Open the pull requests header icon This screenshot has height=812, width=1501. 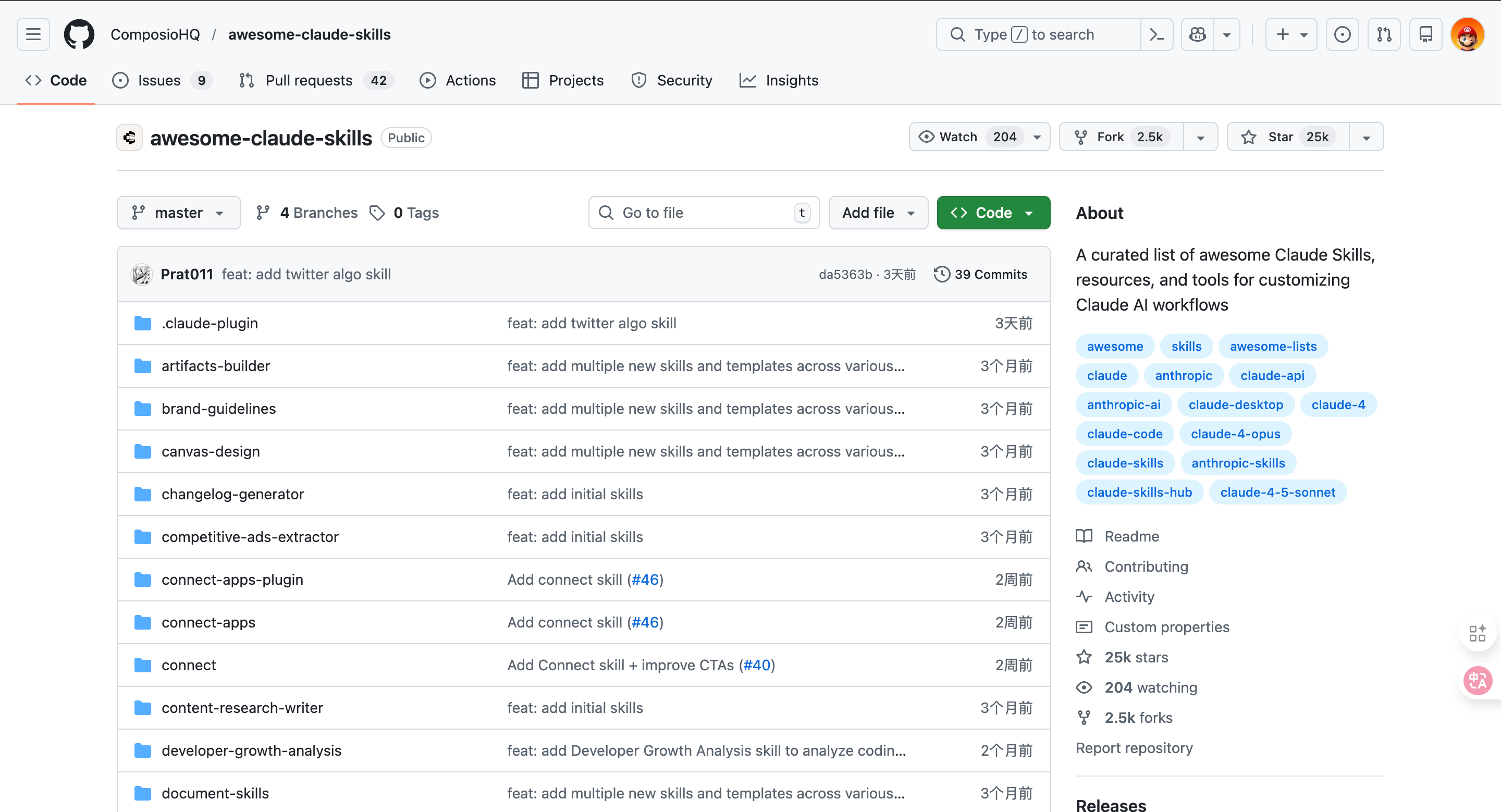click(1384, 34)
